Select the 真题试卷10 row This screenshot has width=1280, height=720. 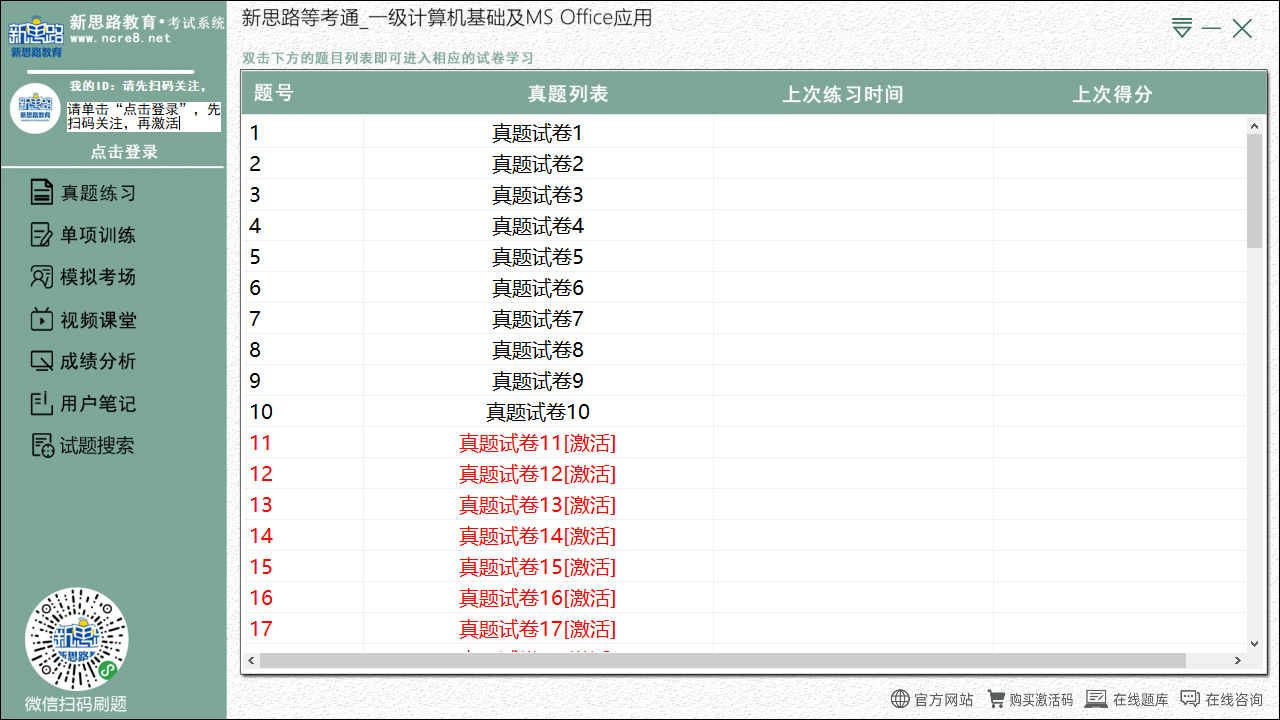point(745,412)
